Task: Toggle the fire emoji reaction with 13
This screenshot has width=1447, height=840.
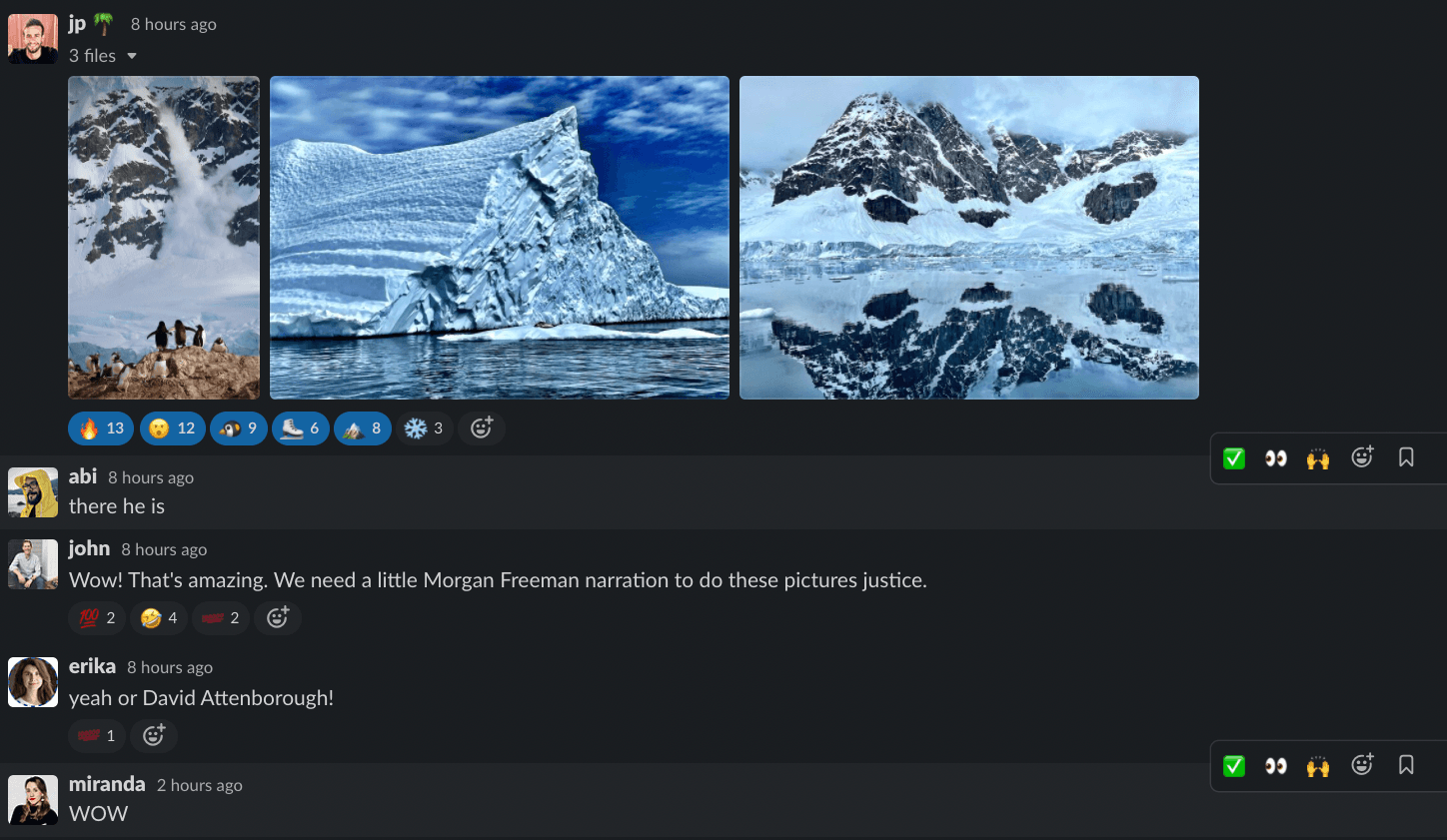Action: [x=101, y=428]
